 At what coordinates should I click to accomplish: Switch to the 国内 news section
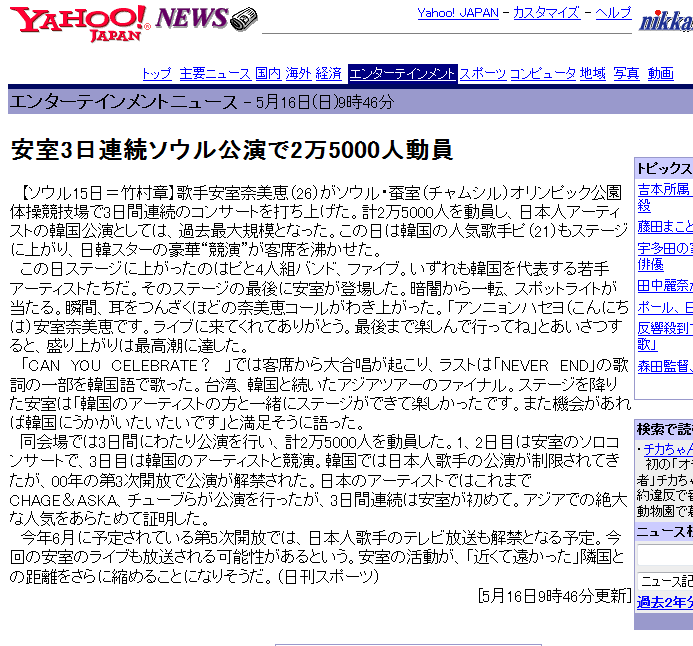click(x=268, y=73)
